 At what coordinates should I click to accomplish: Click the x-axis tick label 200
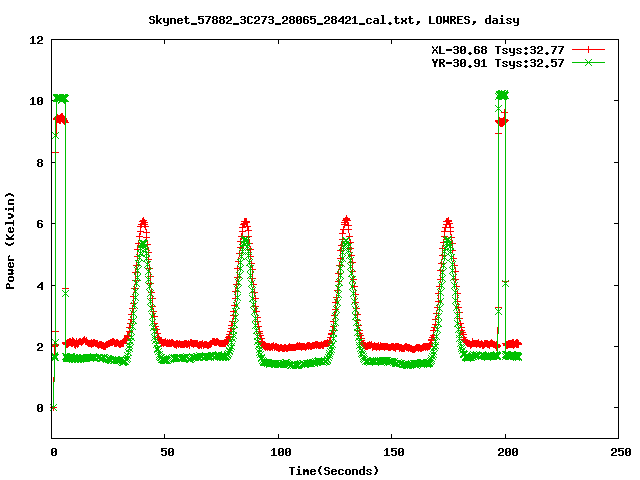tap(507, 452)
